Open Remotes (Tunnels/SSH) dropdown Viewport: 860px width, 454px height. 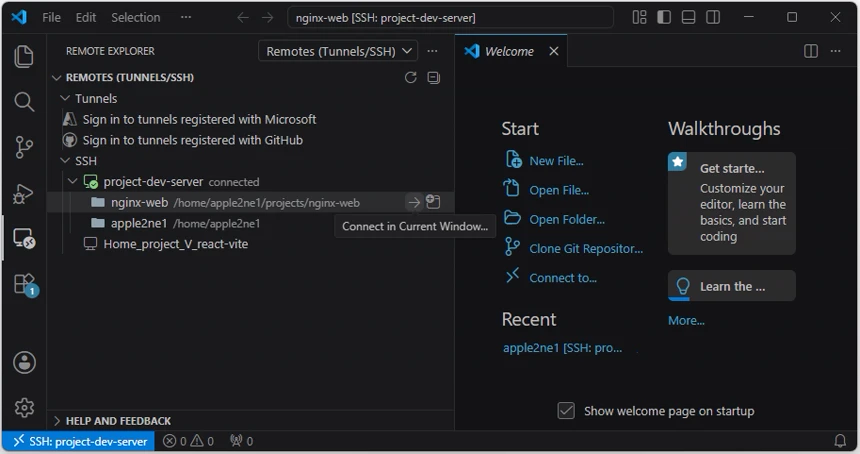(x=338, y=51)
